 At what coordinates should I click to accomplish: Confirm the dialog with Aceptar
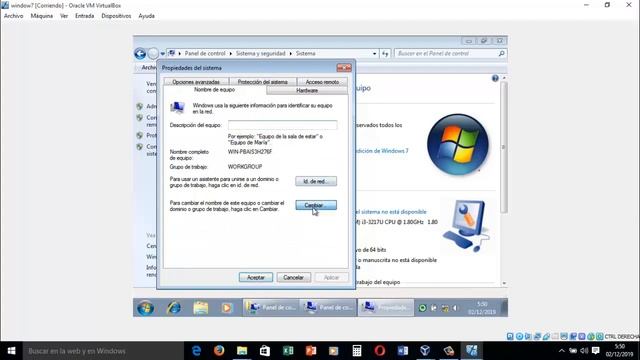tap(256, 277)
